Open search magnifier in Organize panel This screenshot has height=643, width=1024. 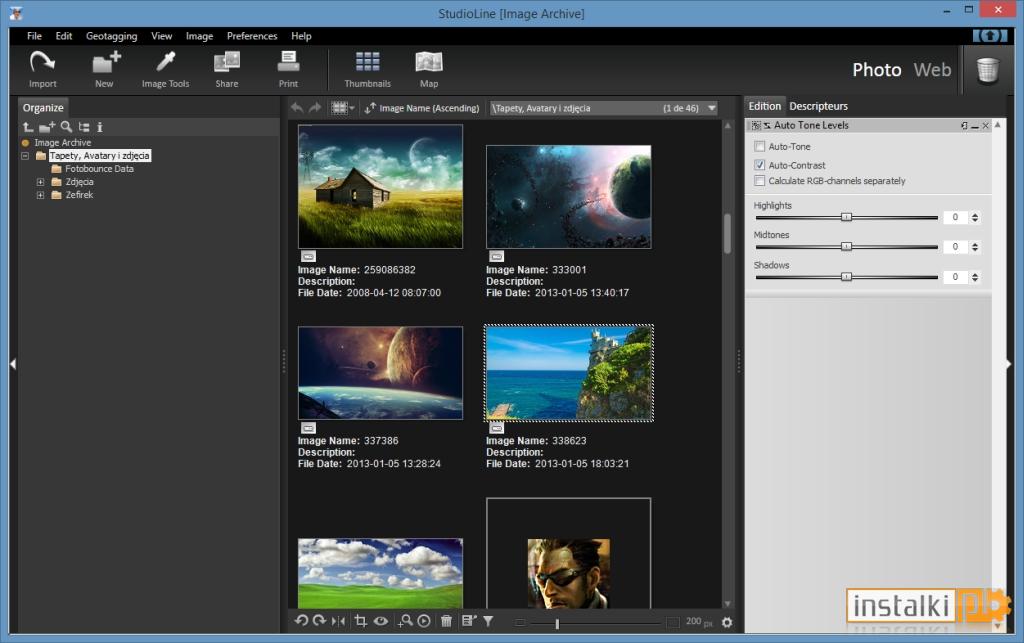[66, 127]
